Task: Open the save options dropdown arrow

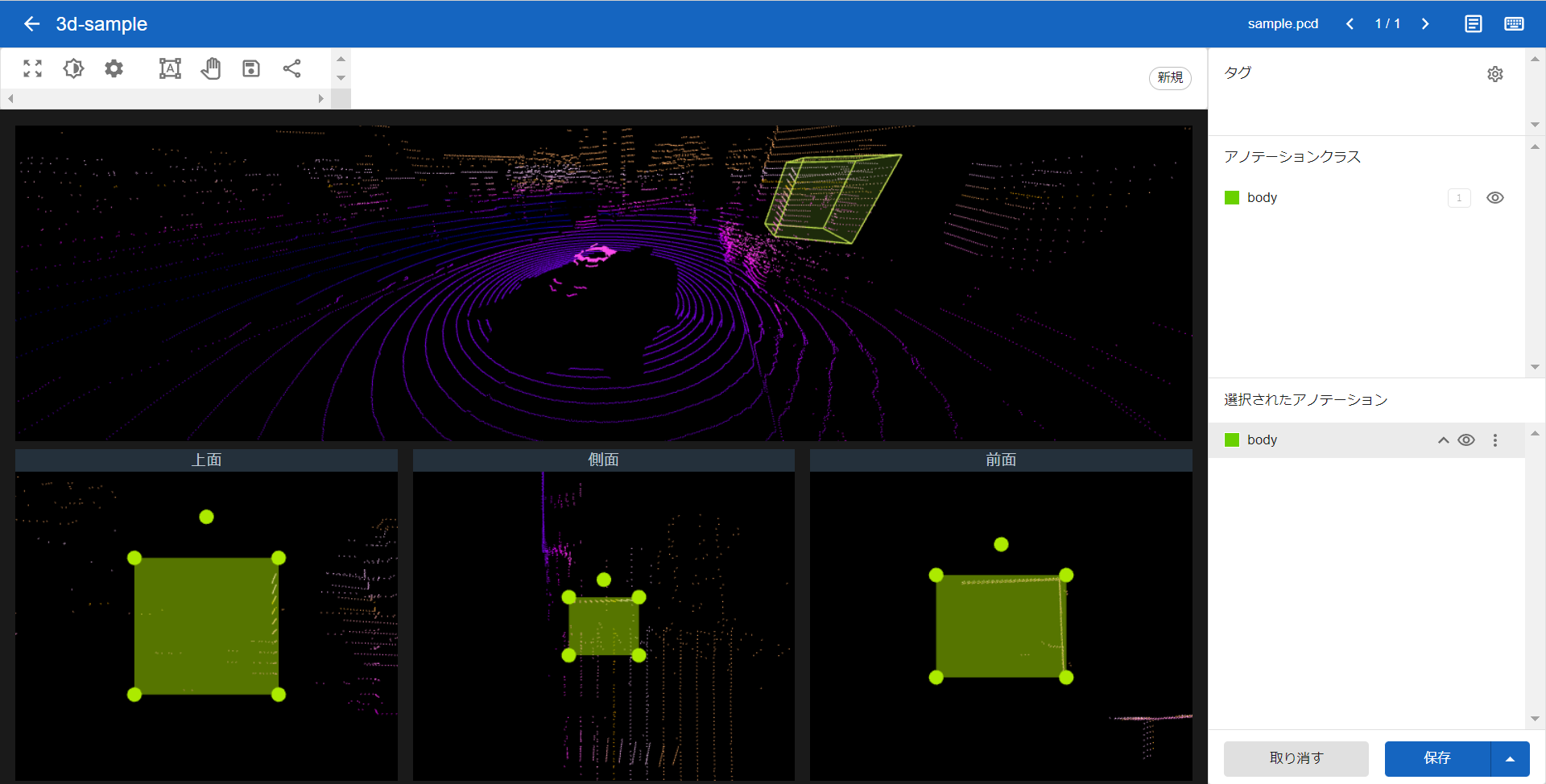Action: (1510, 758)
